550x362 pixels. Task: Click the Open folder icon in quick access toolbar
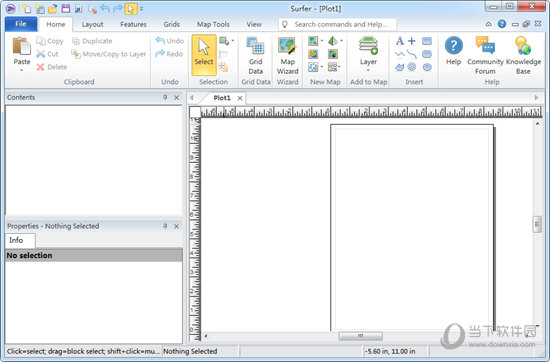pyautogui.click(x=53, y=8)
